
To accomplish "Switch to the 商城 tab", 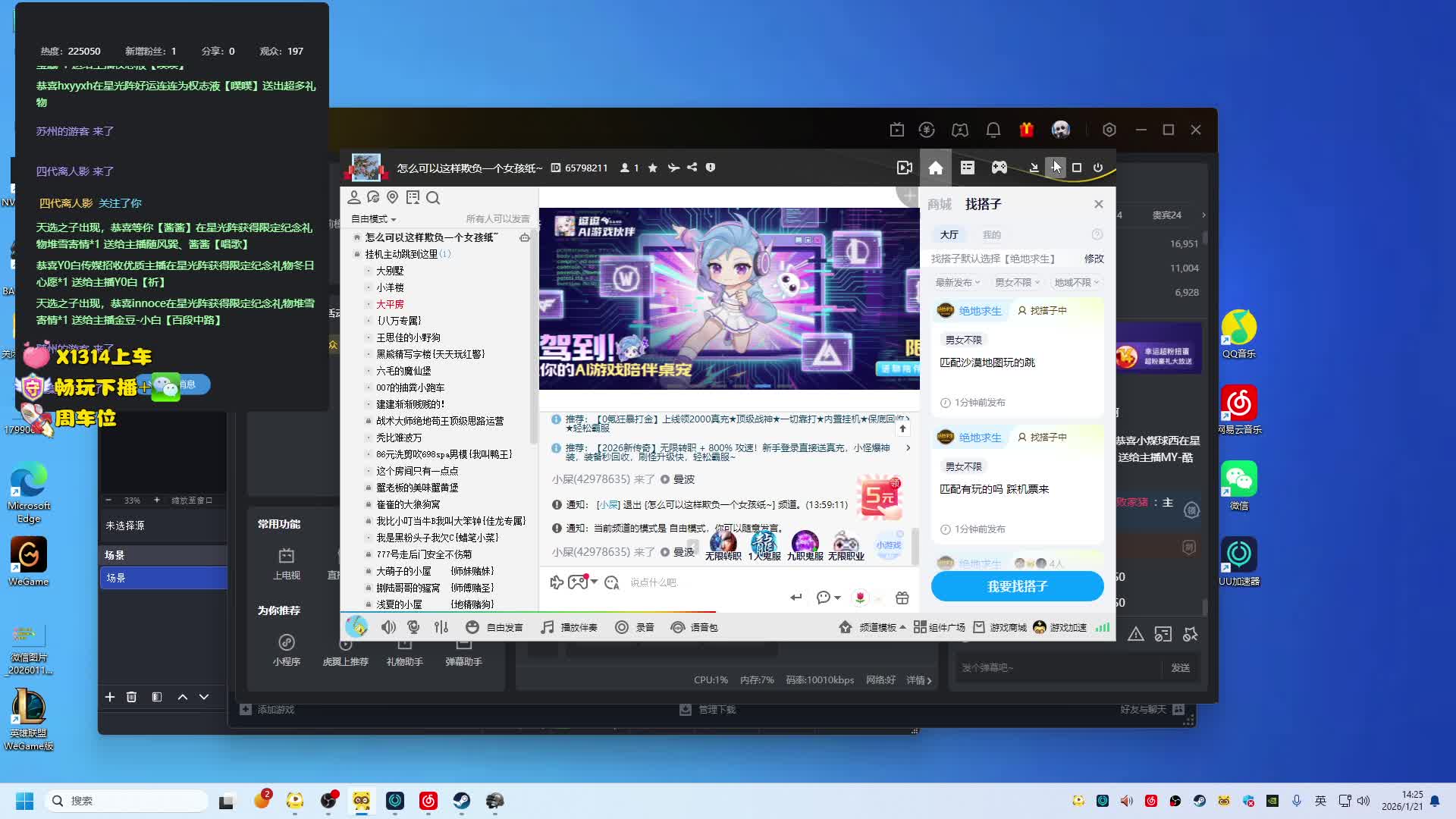I will [939, 204].
